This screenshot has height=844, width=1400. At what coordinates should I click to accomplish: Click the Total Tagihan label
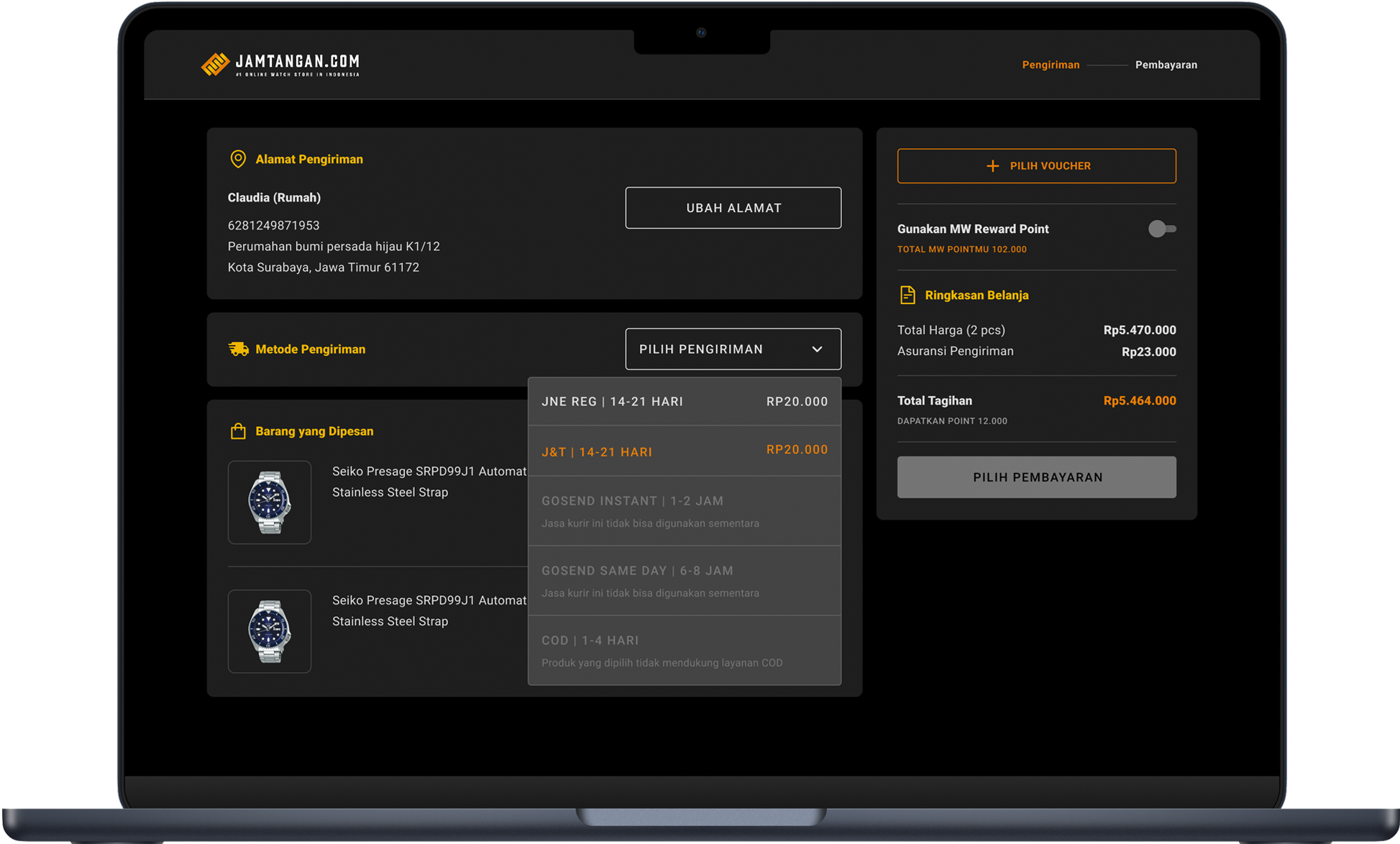coord(934,401)
